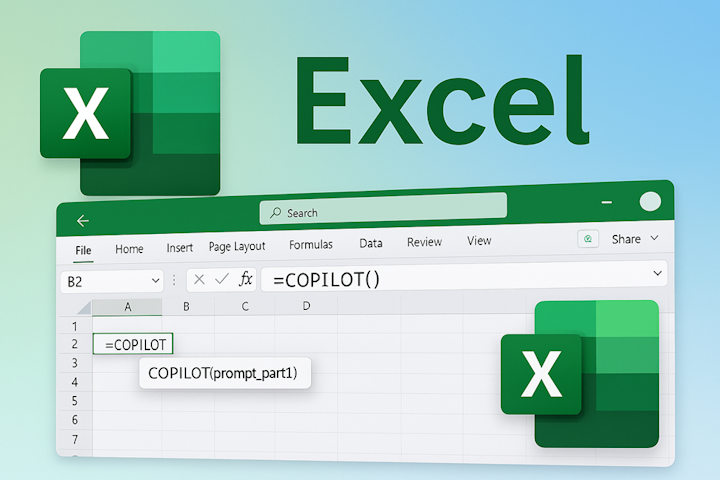Go to the Formulas tab
This screenshot has height=480, width=720.
(311, 244)
